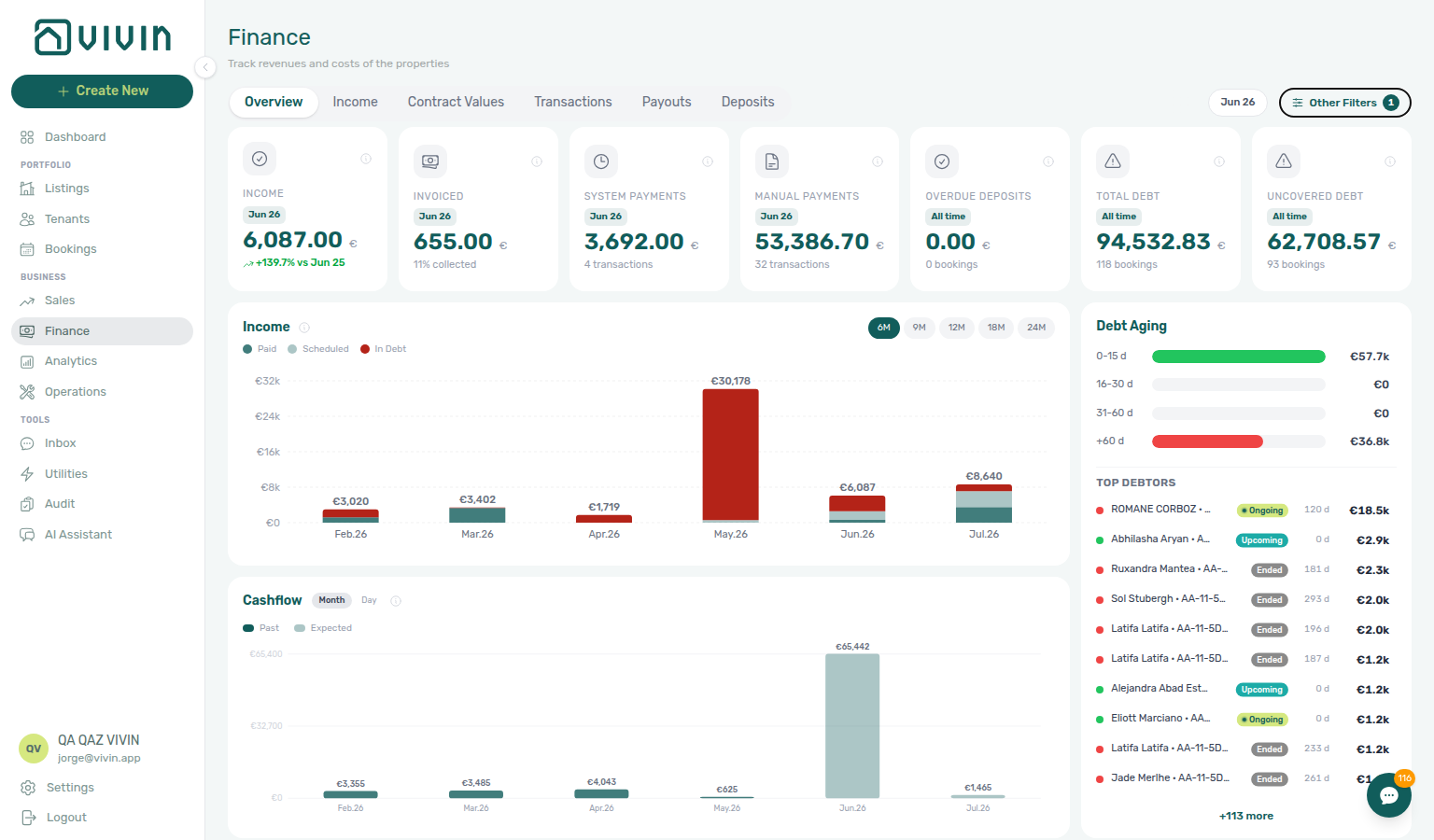Click the info icon on Total Debt card
This screenshot has width=1434, height=840.
pyautogui.click(x=1219, y=161)
